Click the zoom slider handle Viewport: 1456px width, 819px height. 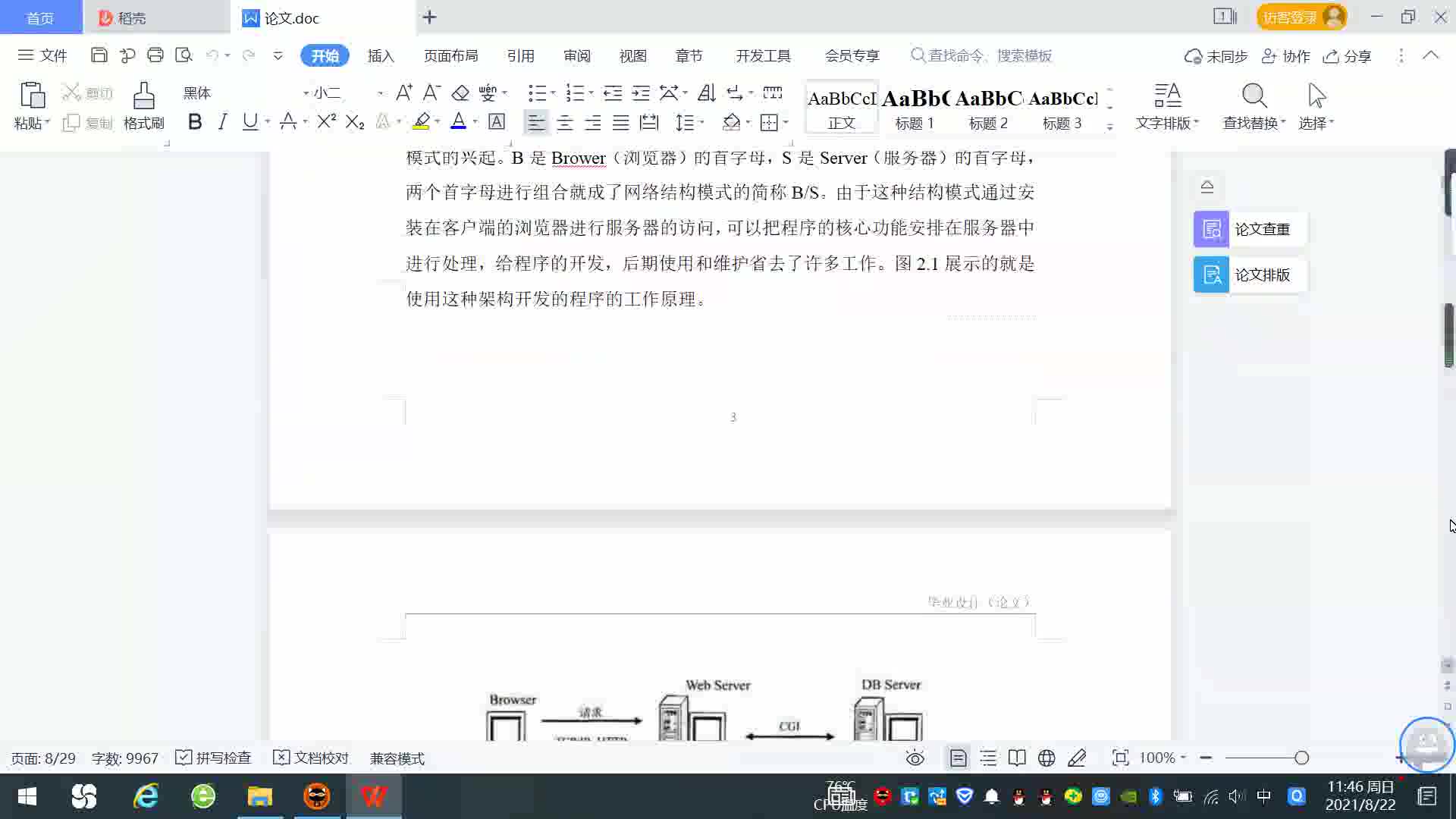(x=1301, y=758)
